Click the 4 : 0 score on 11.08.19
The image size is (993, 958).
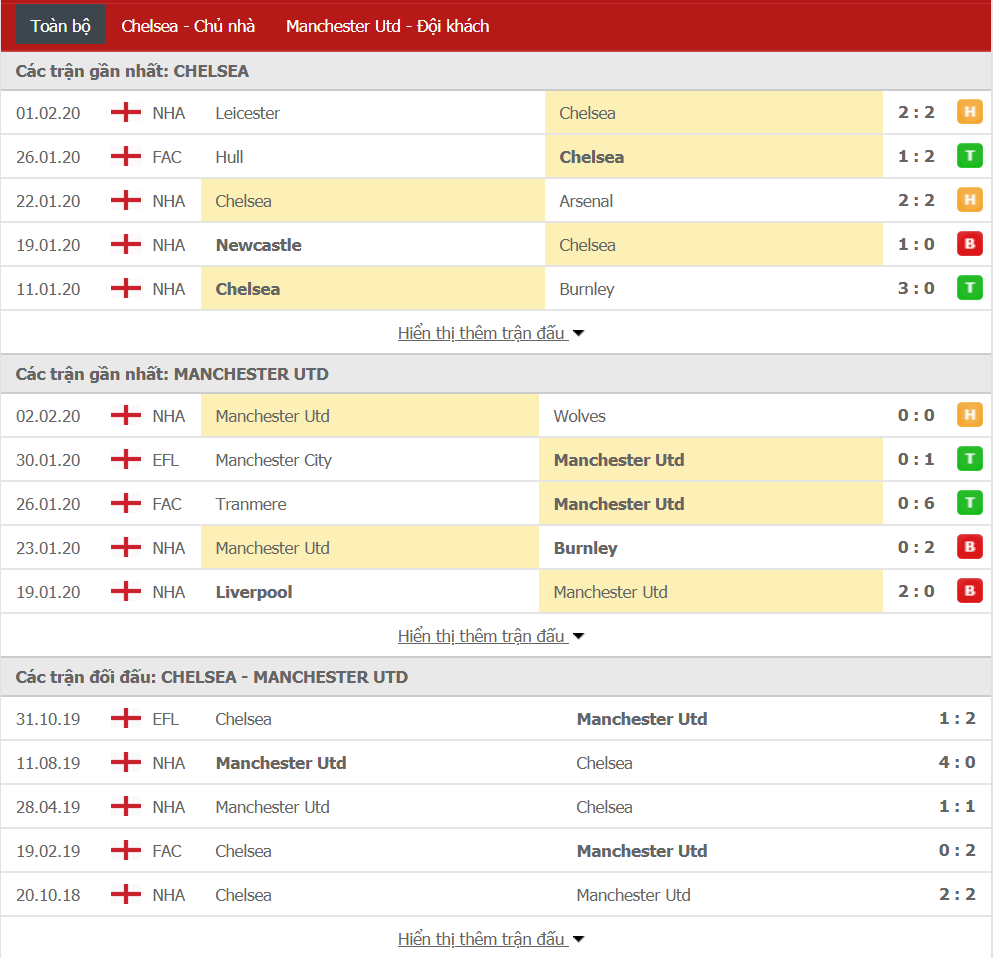tap(957, 762)
